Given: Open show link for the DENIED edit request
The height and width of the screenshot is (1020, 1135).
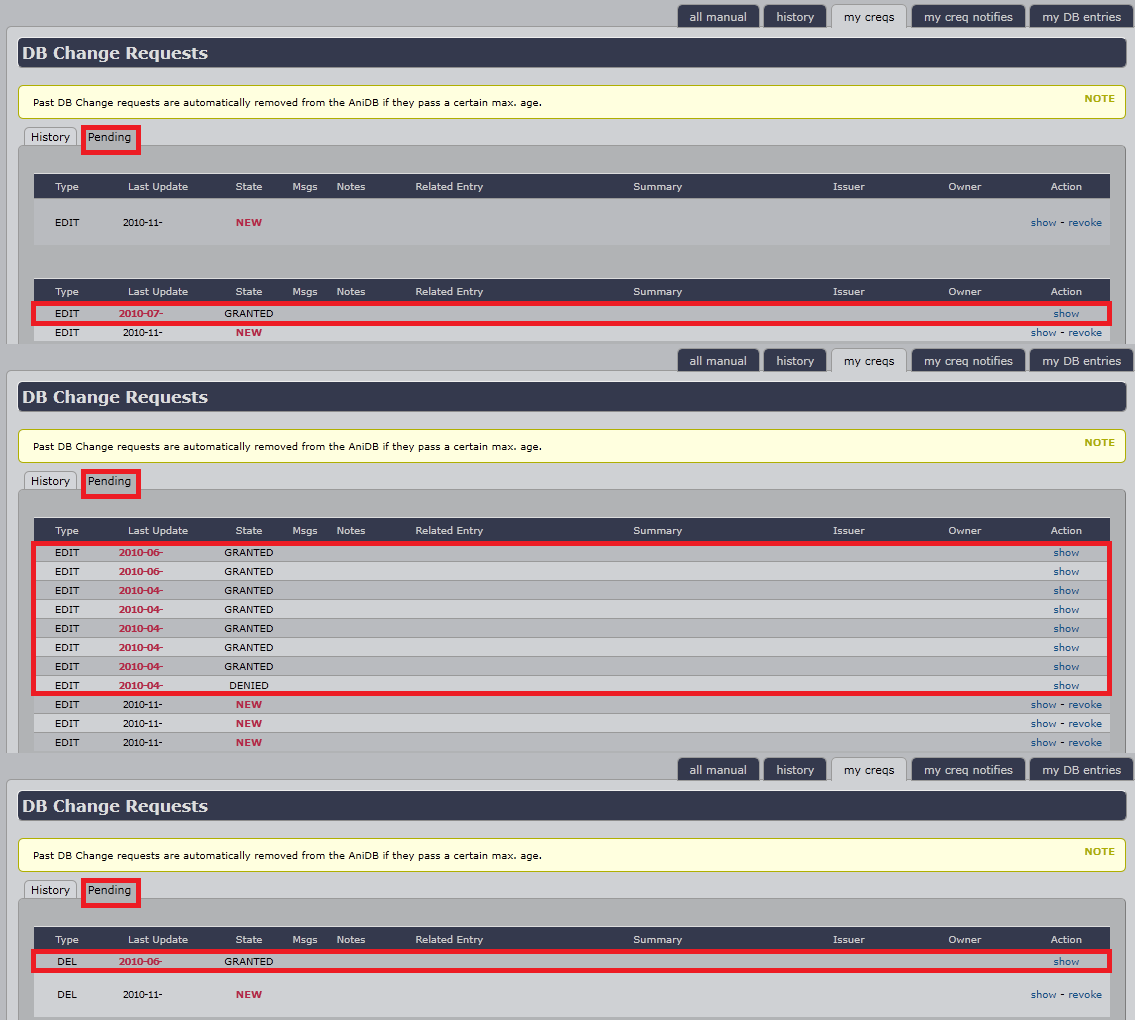Looking at the screenshot, I should click(1065, 686).
